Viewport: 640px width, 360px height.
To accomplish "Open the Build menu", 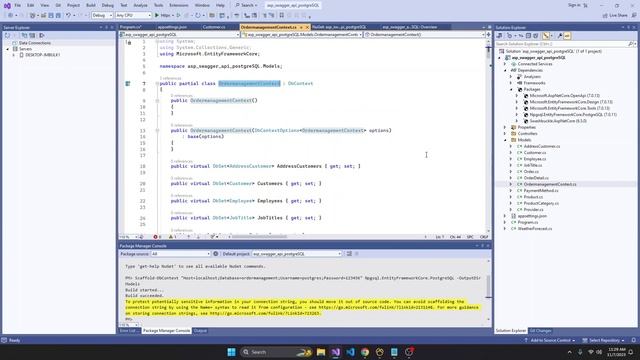I will click(x=91, y=5).
